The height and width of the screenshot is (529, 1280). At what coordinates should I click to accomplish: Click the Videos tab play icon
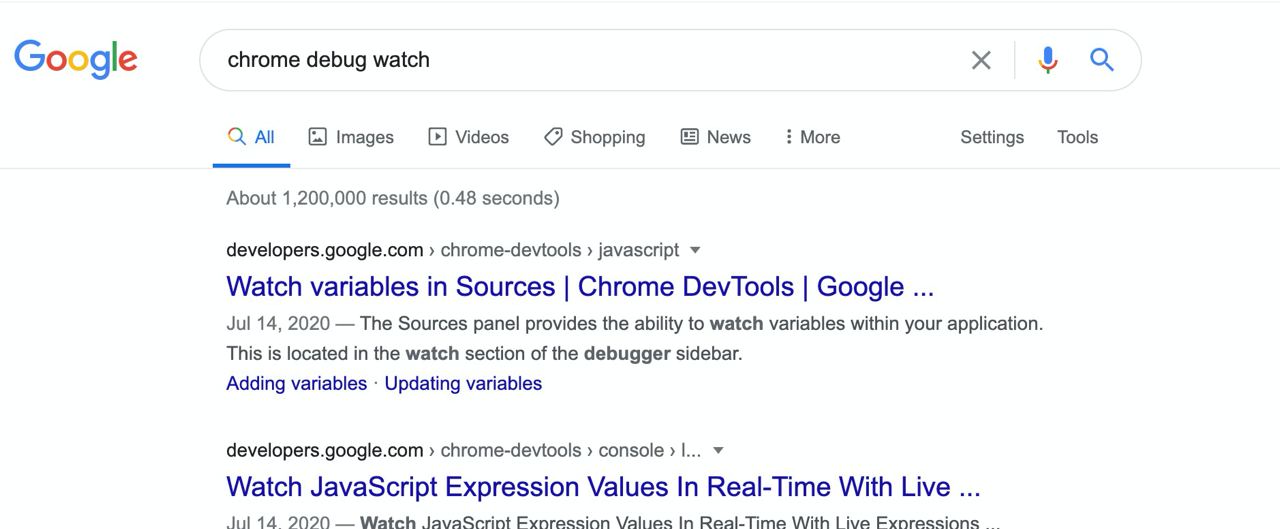(437, 137)
